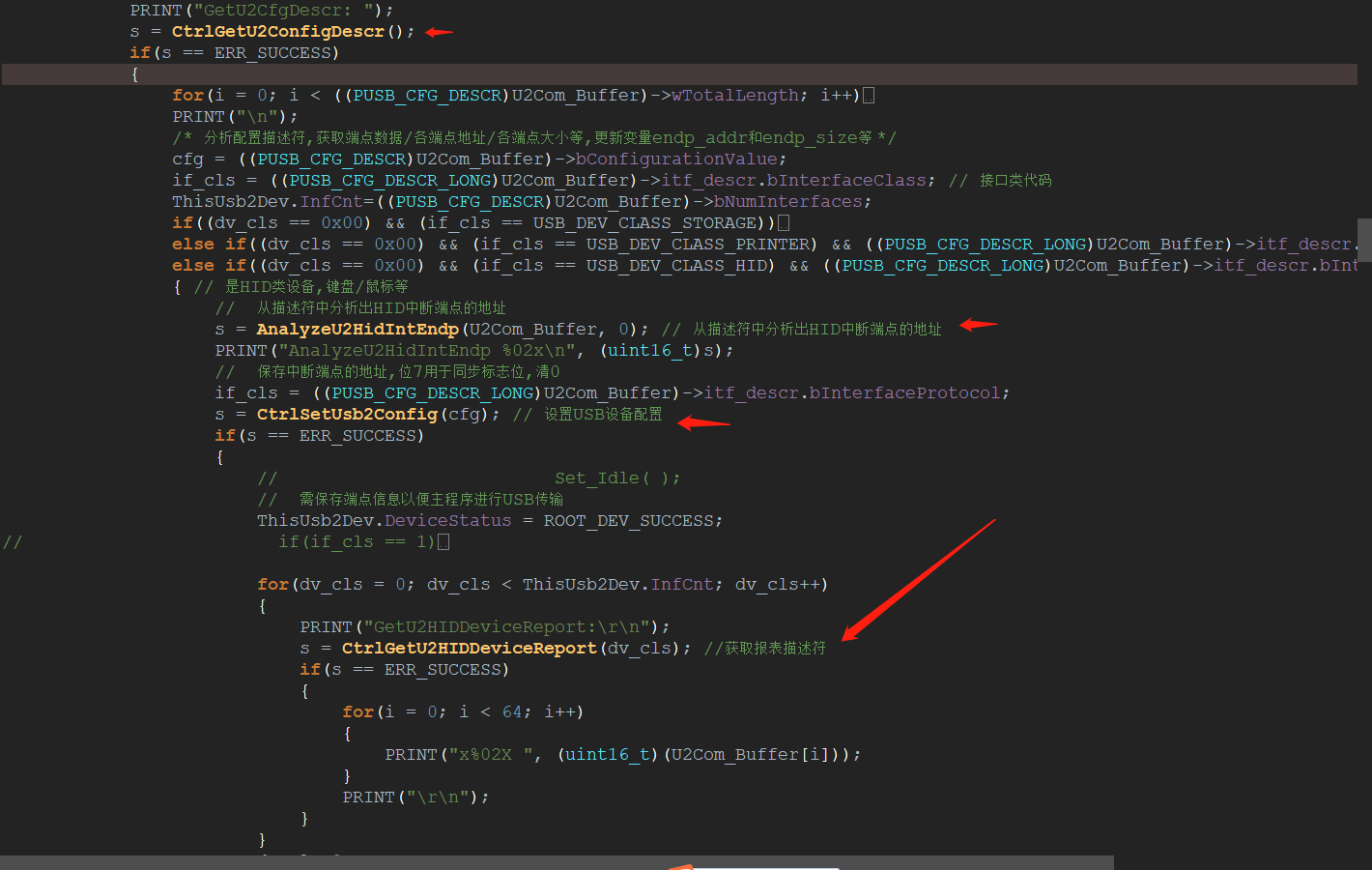Click the vertical scrollbar thumb on right edge
1372x870 pixels.
click(1364, 240)
